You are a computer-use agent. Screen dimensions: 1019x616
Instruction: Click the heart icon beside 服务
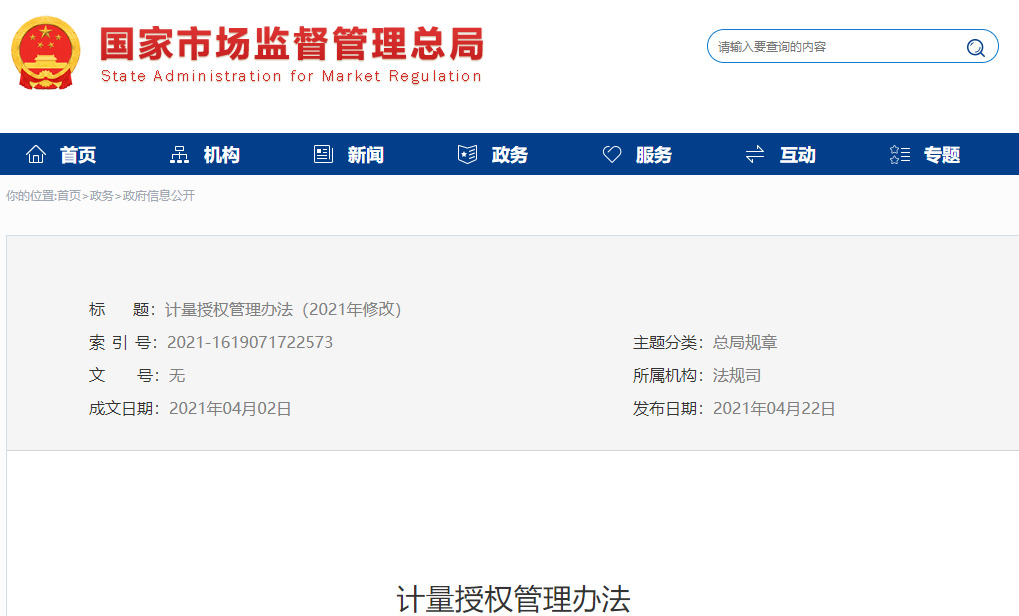coord(612,154)
